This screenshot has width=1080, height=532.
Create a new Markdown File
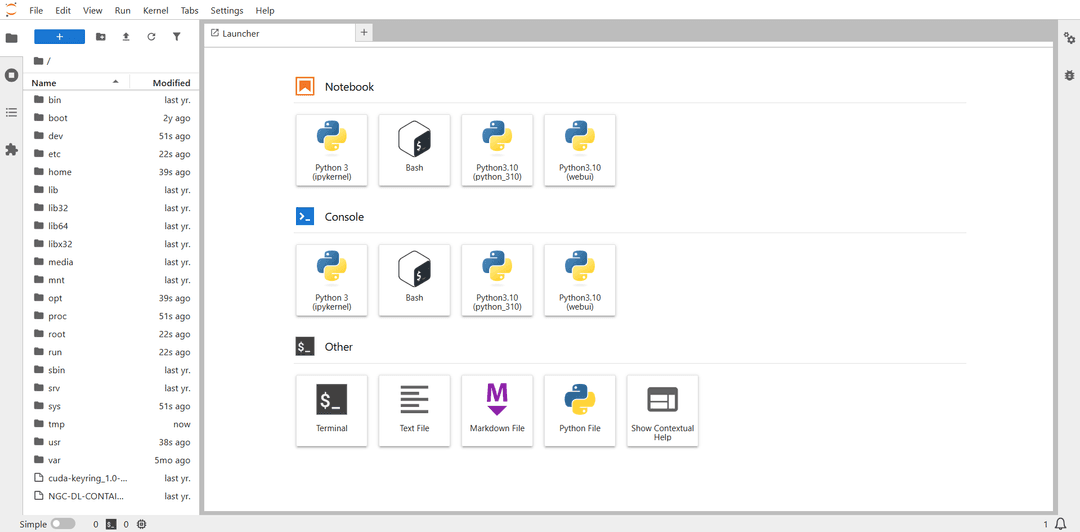[x=497, y=411]
